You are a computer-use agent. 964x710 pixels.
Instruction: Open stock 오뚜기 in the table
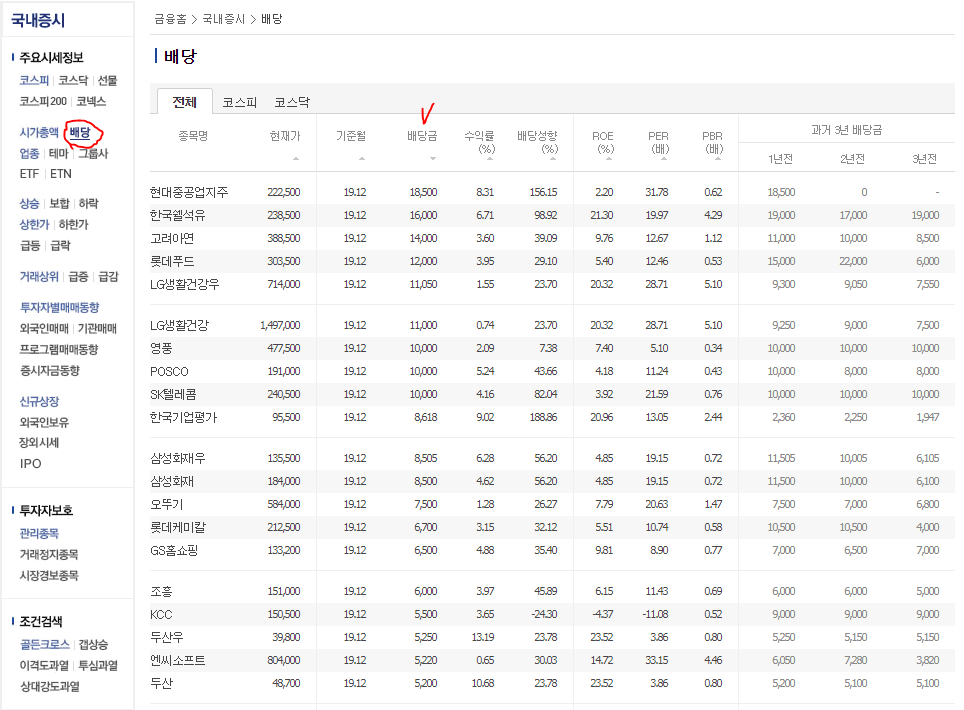pos(167,505)
